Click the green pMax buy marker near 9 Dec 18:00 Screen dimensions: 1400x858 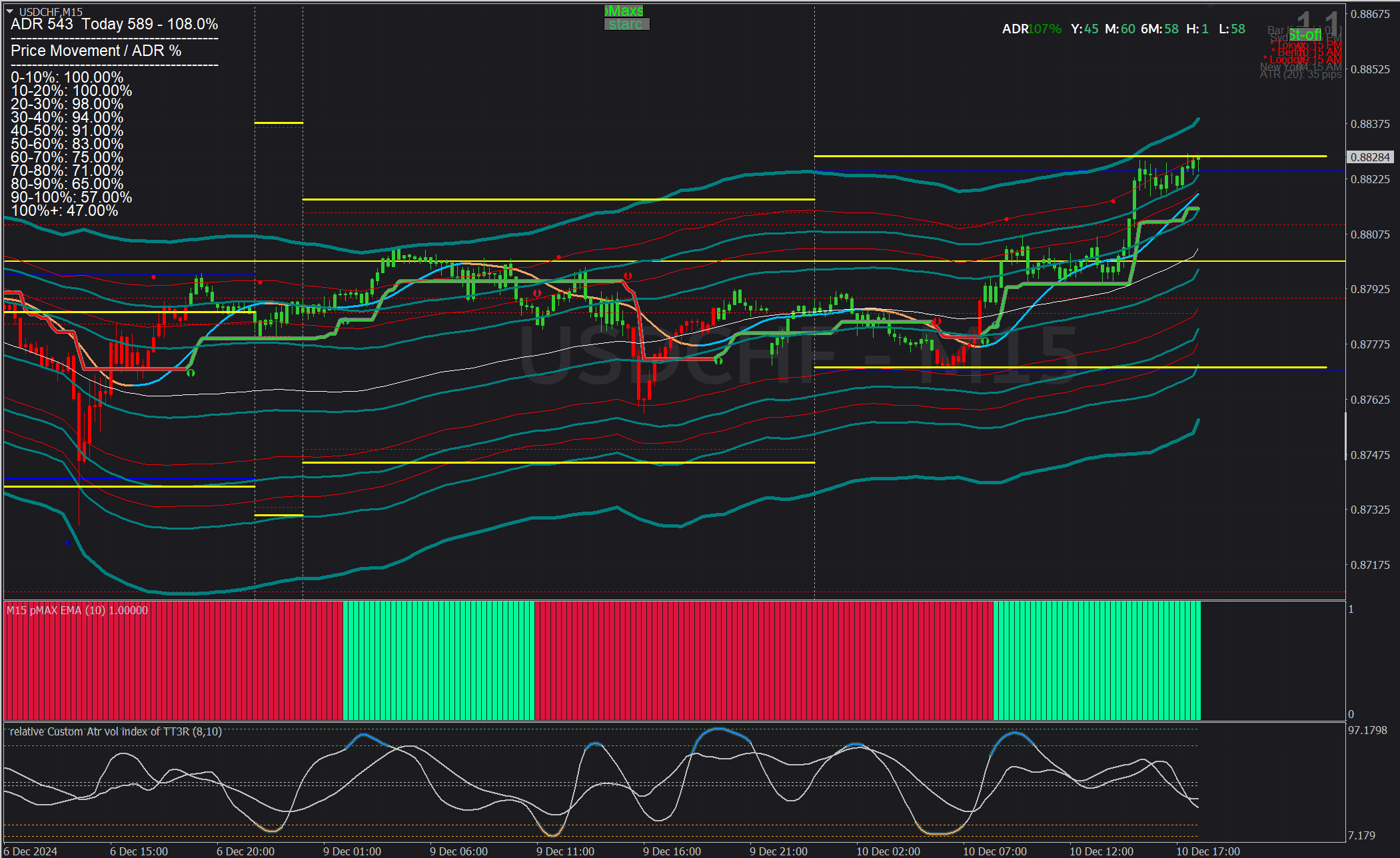click(x=718, y=360)
